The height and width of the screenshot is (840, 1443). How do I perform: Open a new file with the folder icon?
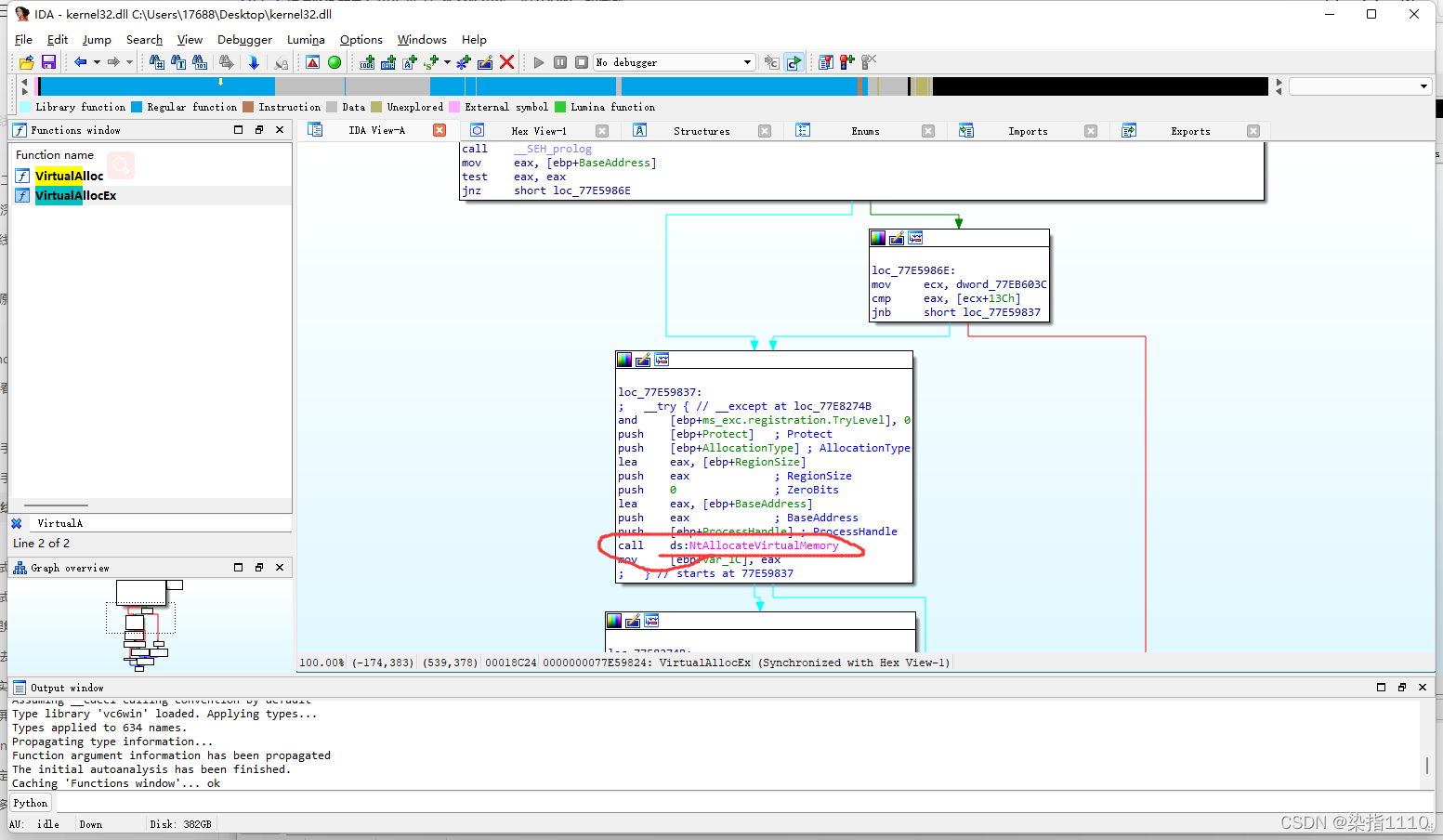tap(27, 62)
